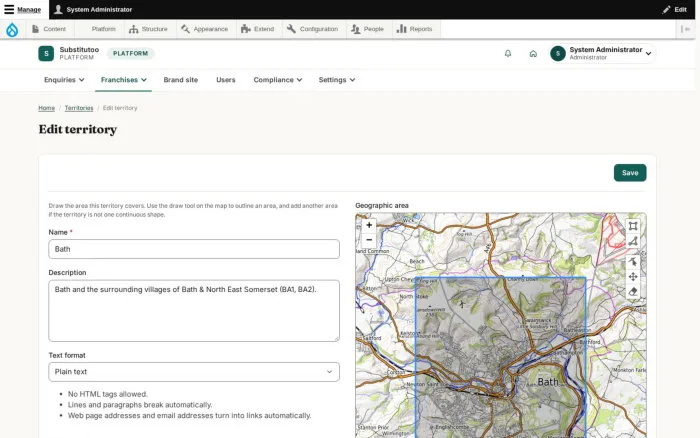The width and height of the screenshot is (700, 438).
Task: Click the System Administrator user icon in black bar
Action: coord(58,9)
